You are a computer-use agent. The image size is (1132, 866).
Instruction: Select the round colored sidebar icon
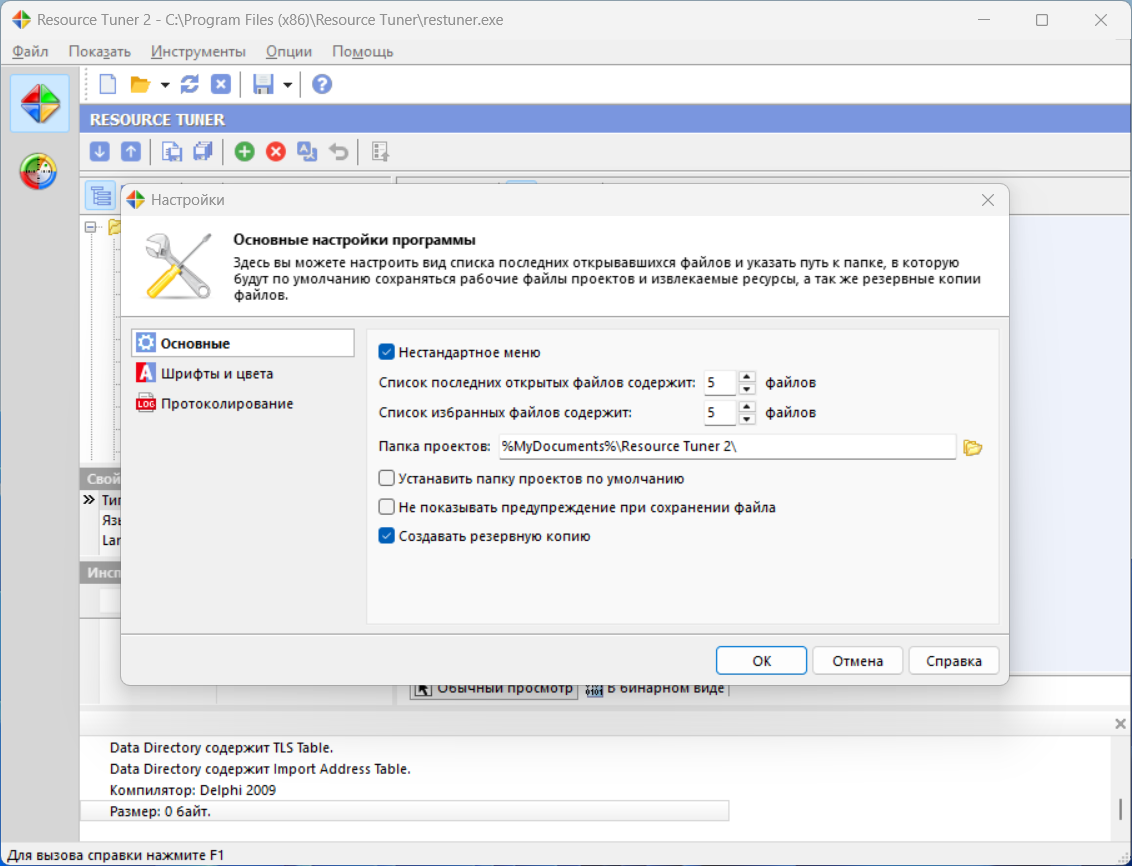[38, 172]
